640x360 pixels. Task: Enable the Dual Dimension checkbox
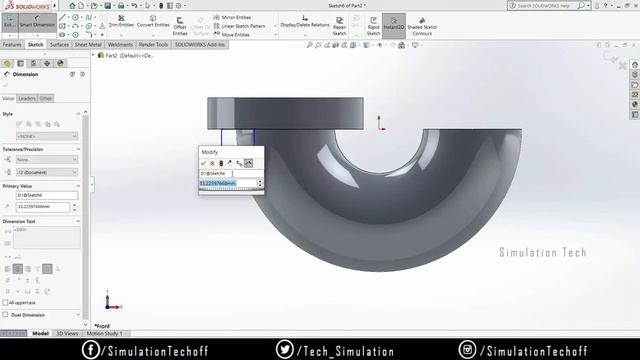tap(5, 315)
